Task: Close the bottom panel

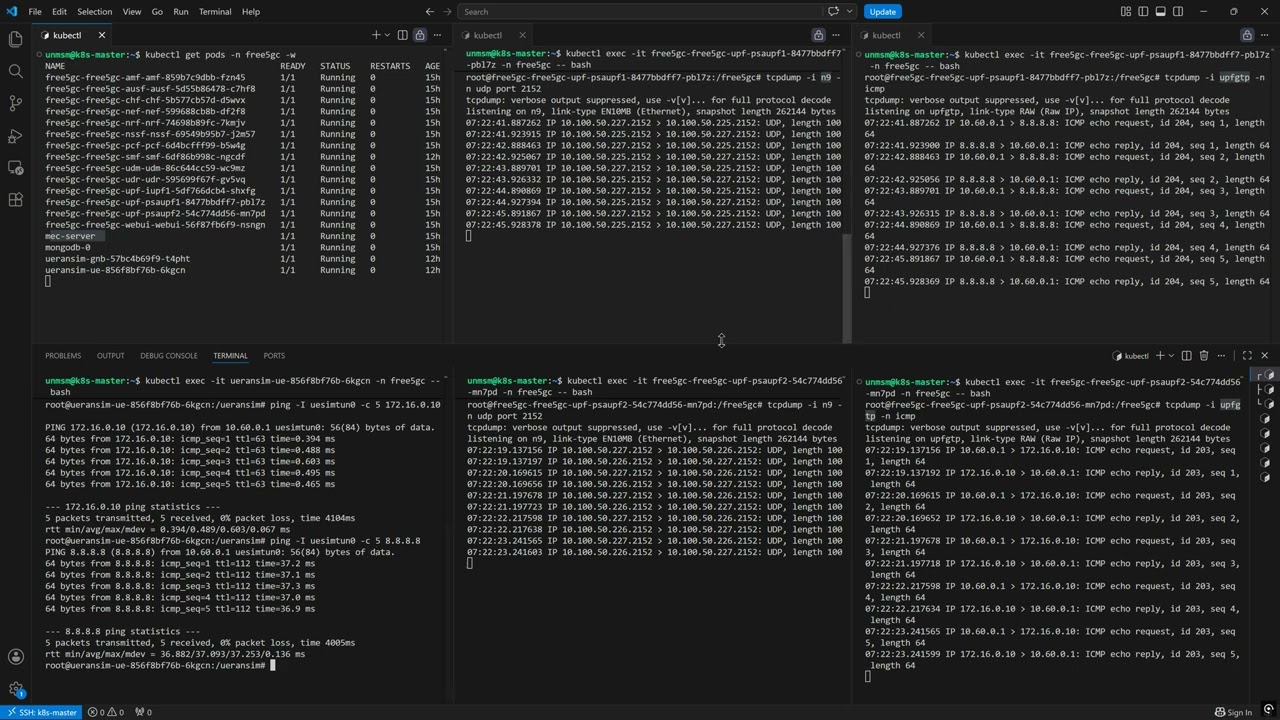Action: tap(1264, 355)
